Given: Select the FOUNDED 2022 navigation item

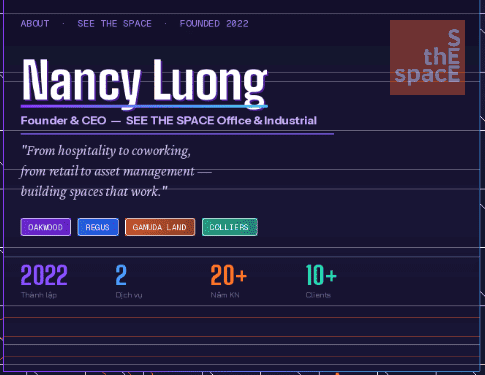Looking at the screenshot, I should tap(214, 24).
